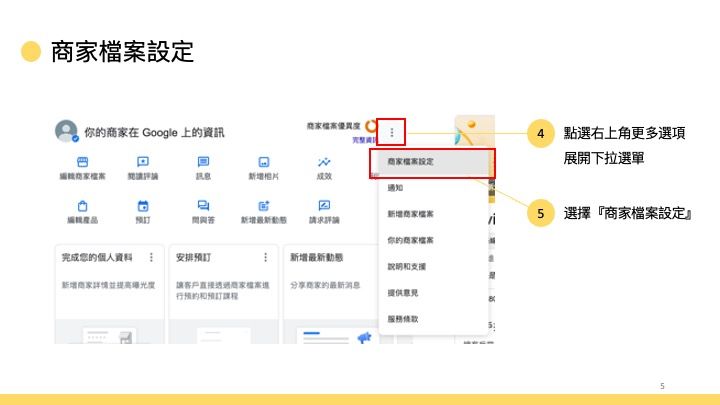This screenshot has width=720, height=405.
Task: Click the 編輯商家檔案 storefront icon
Action: [83, 162]
